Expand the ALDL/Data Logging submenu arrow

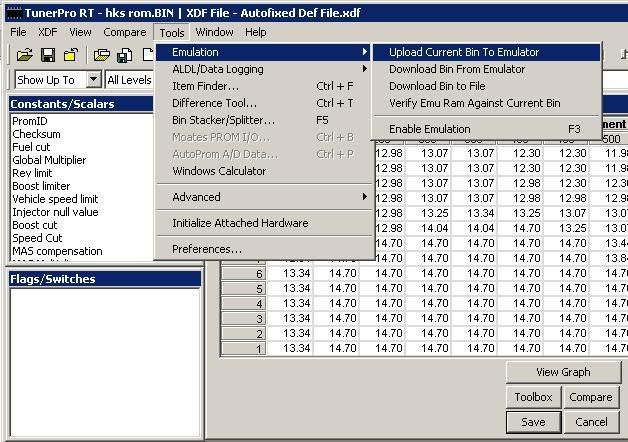coord(364,69)
